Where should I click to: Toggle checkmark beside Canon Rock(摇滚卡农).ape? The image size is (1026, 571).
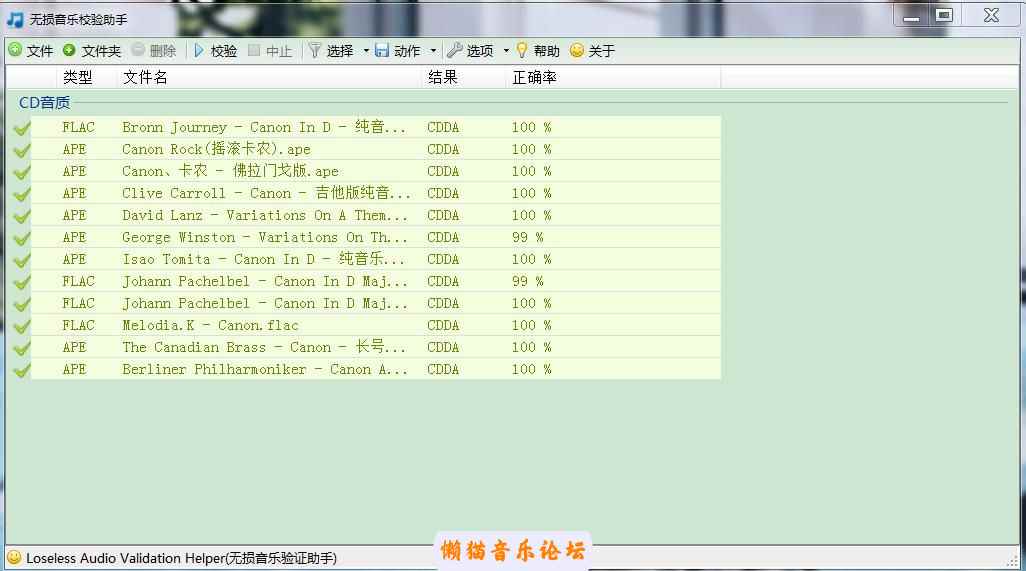(x=21, y=150)
